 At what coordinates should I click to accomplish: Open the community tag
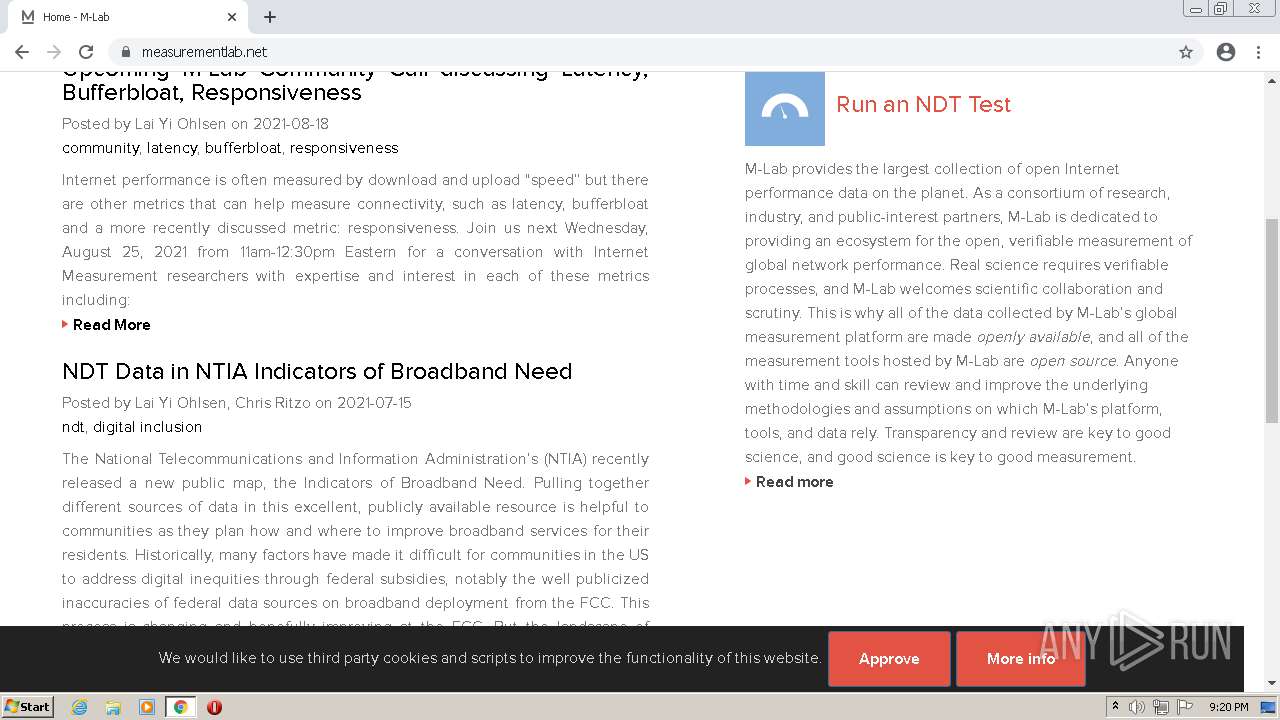click(x=100, y=148)
